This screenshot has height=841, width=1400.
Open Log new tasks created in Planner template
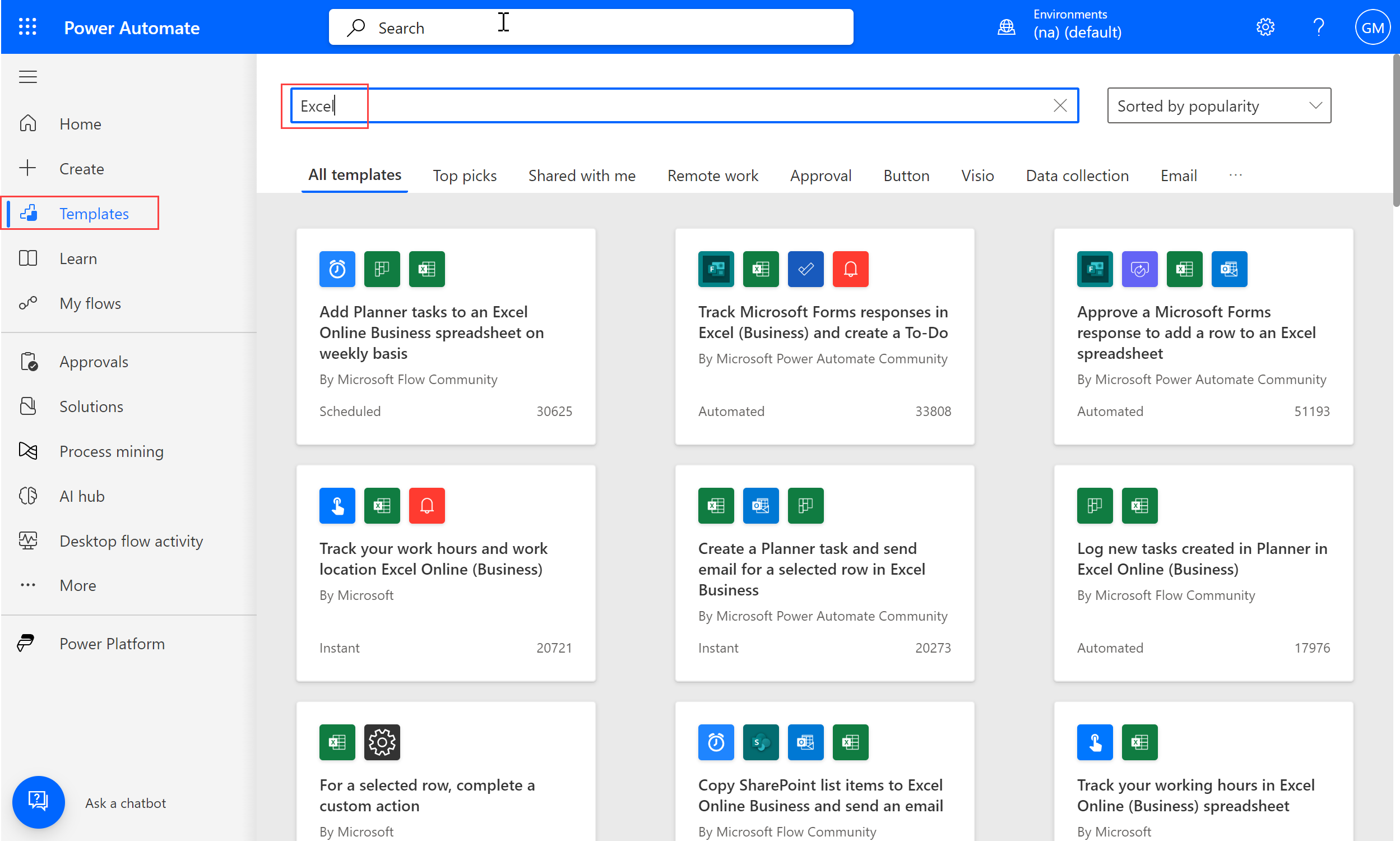tap(1202, 558)
